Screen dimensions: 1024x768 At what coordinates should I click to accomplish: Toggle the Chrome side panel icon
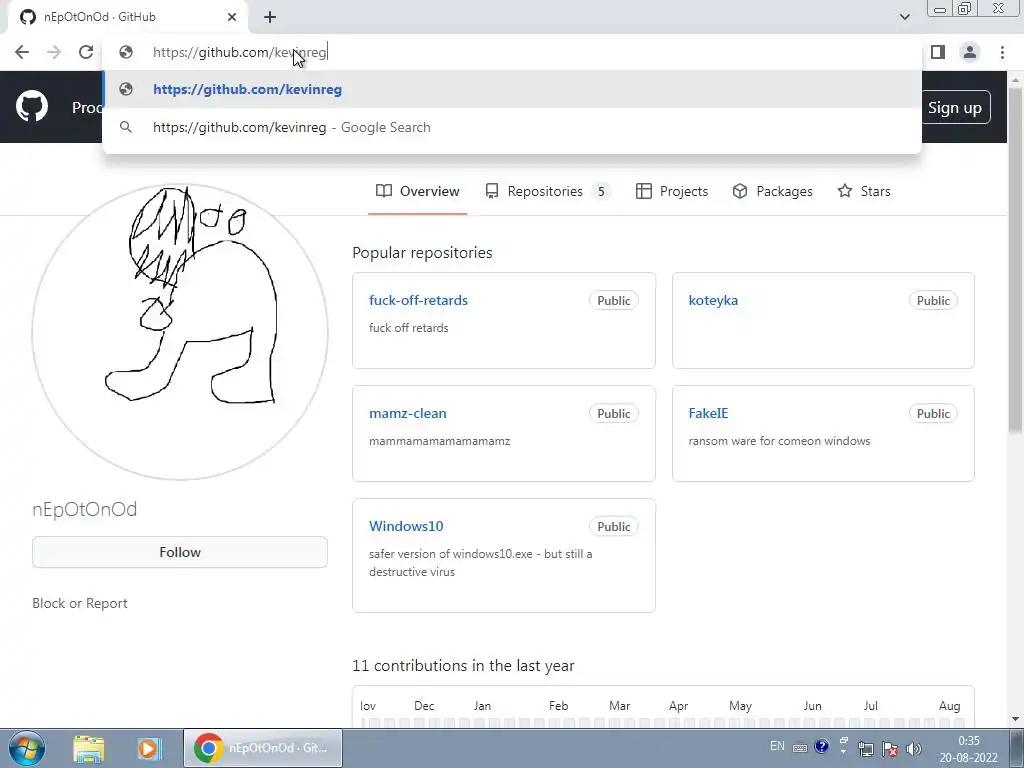point(938,52)
